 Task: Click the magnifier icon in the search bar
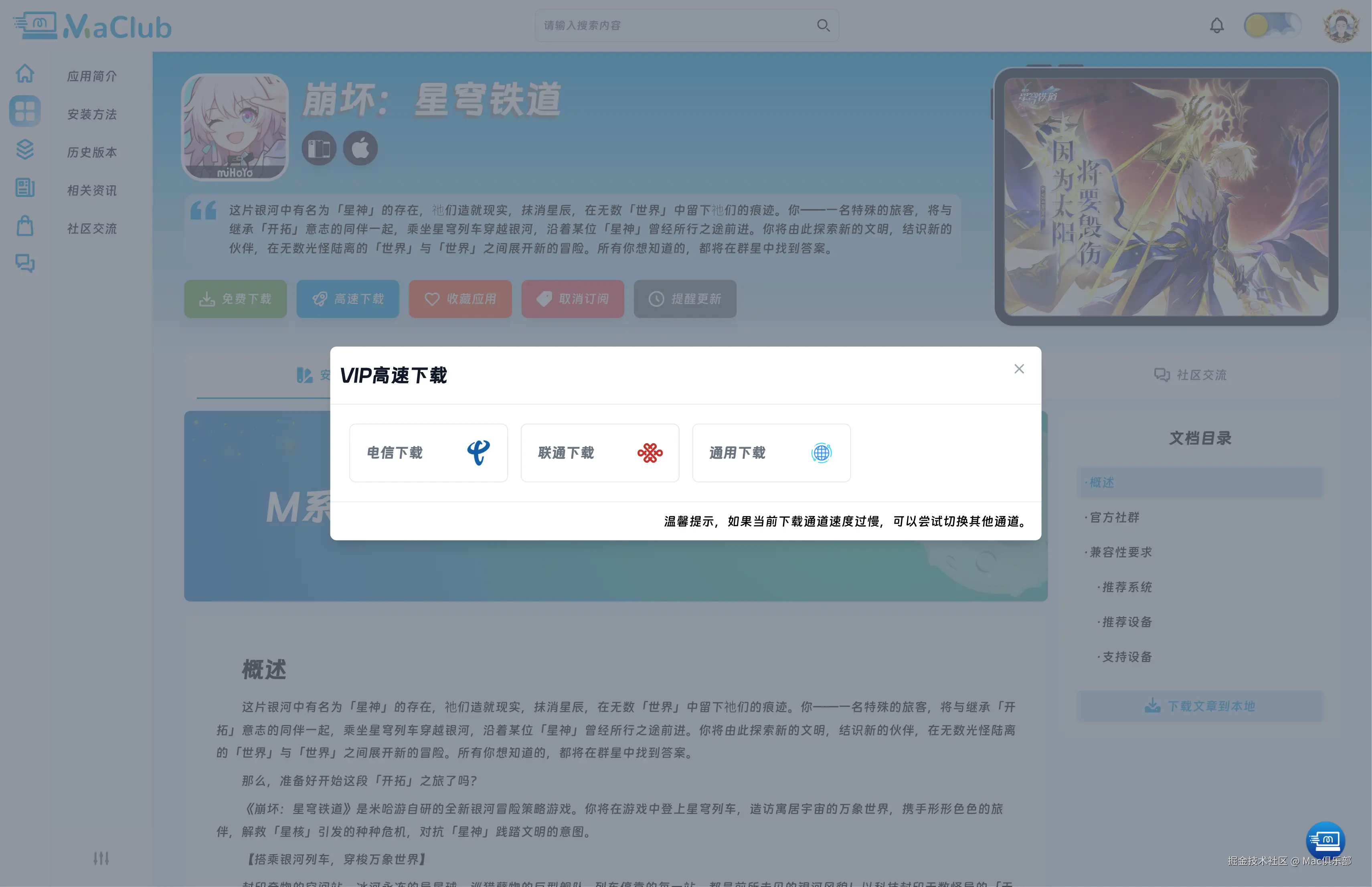[x=823, y=25]
